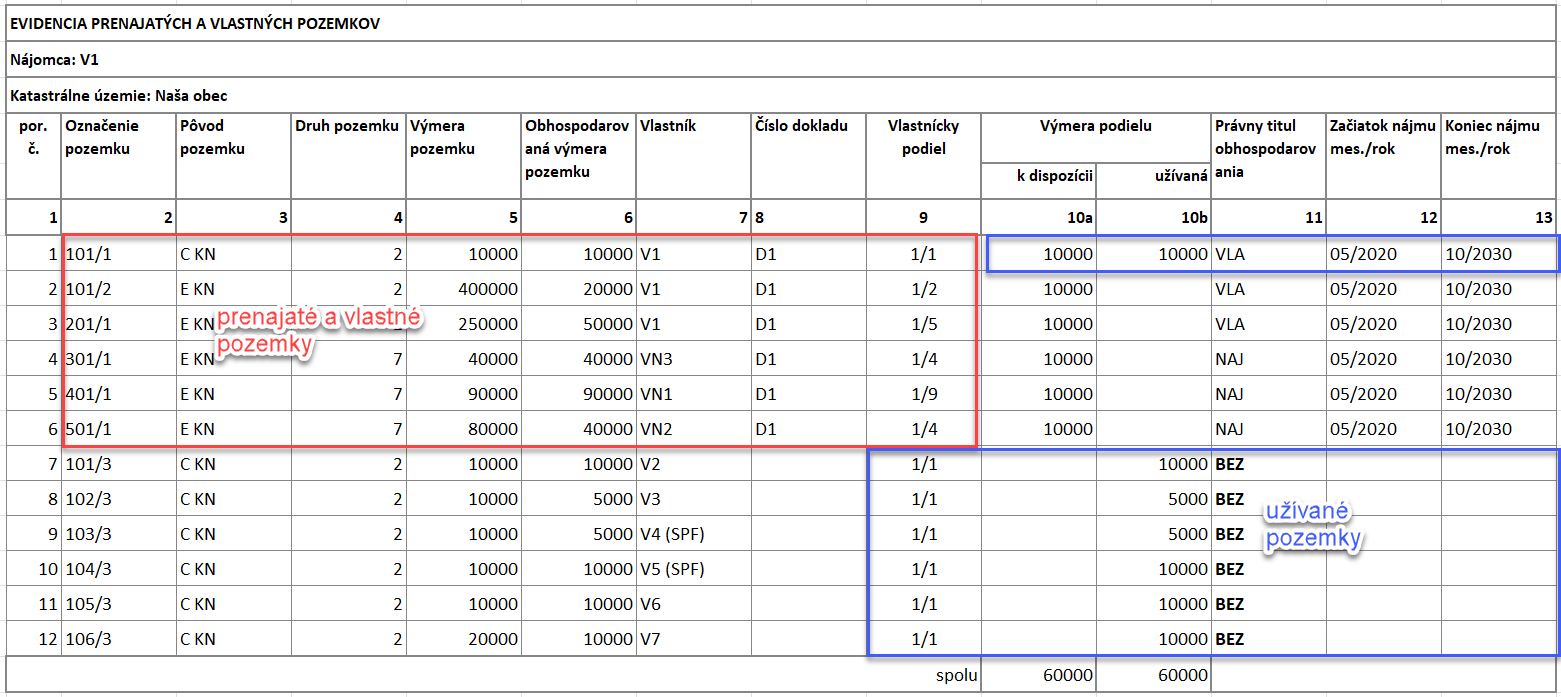Select the ownership share cell 1/9
The width and height of the screenshot is (1561, 697).
click(x=922, y=394)
